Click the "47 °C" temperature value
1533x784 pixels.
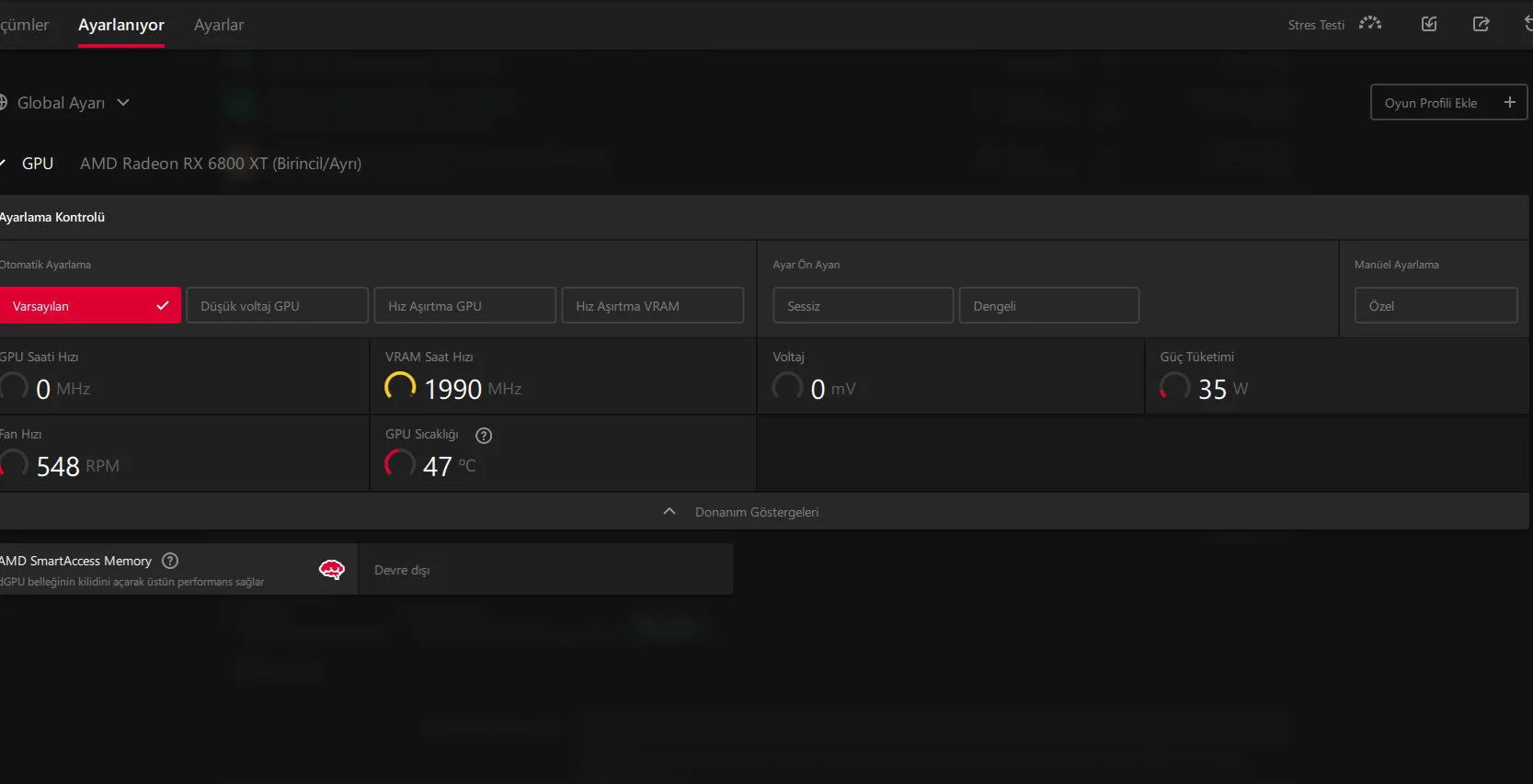(x=450, y=467)
